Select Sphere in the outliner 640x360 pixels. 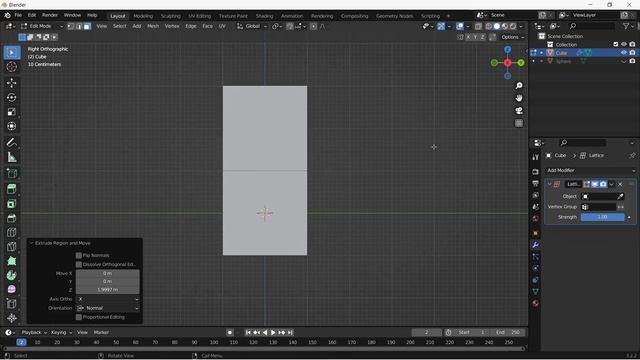(x=563, y=61)
